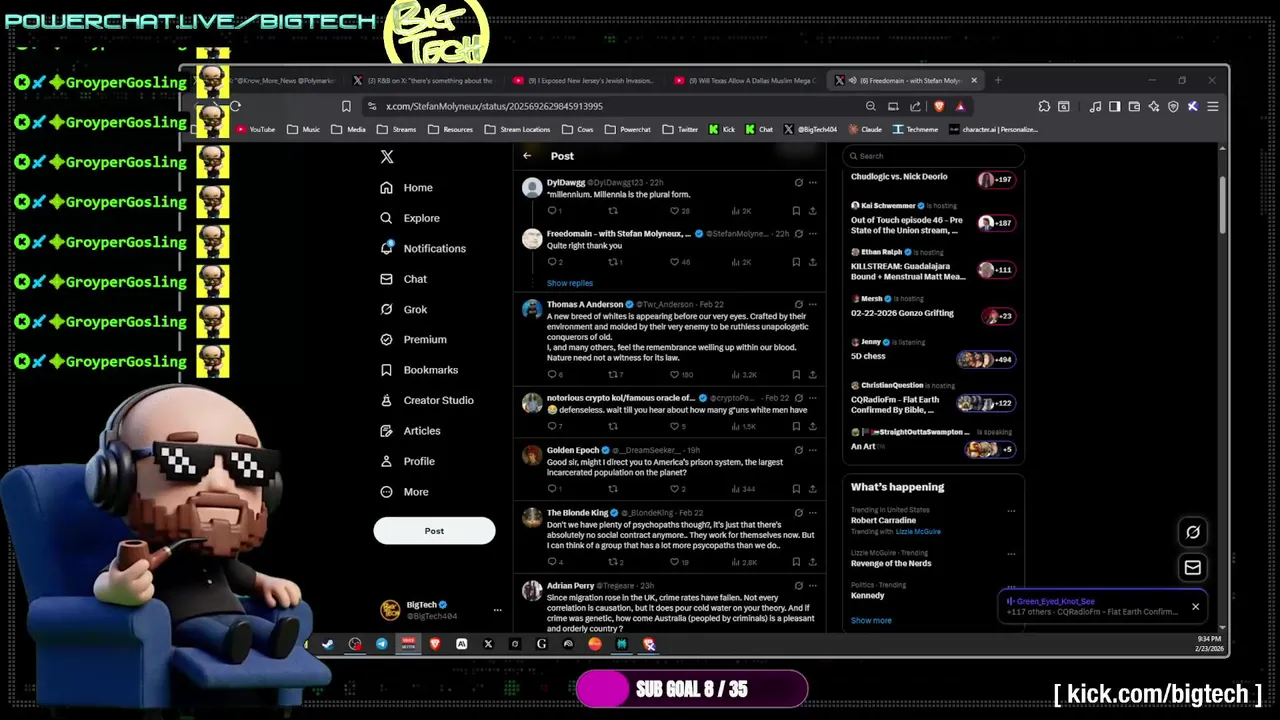
Task: Open a new browser tab
Action: click(997, 81)
